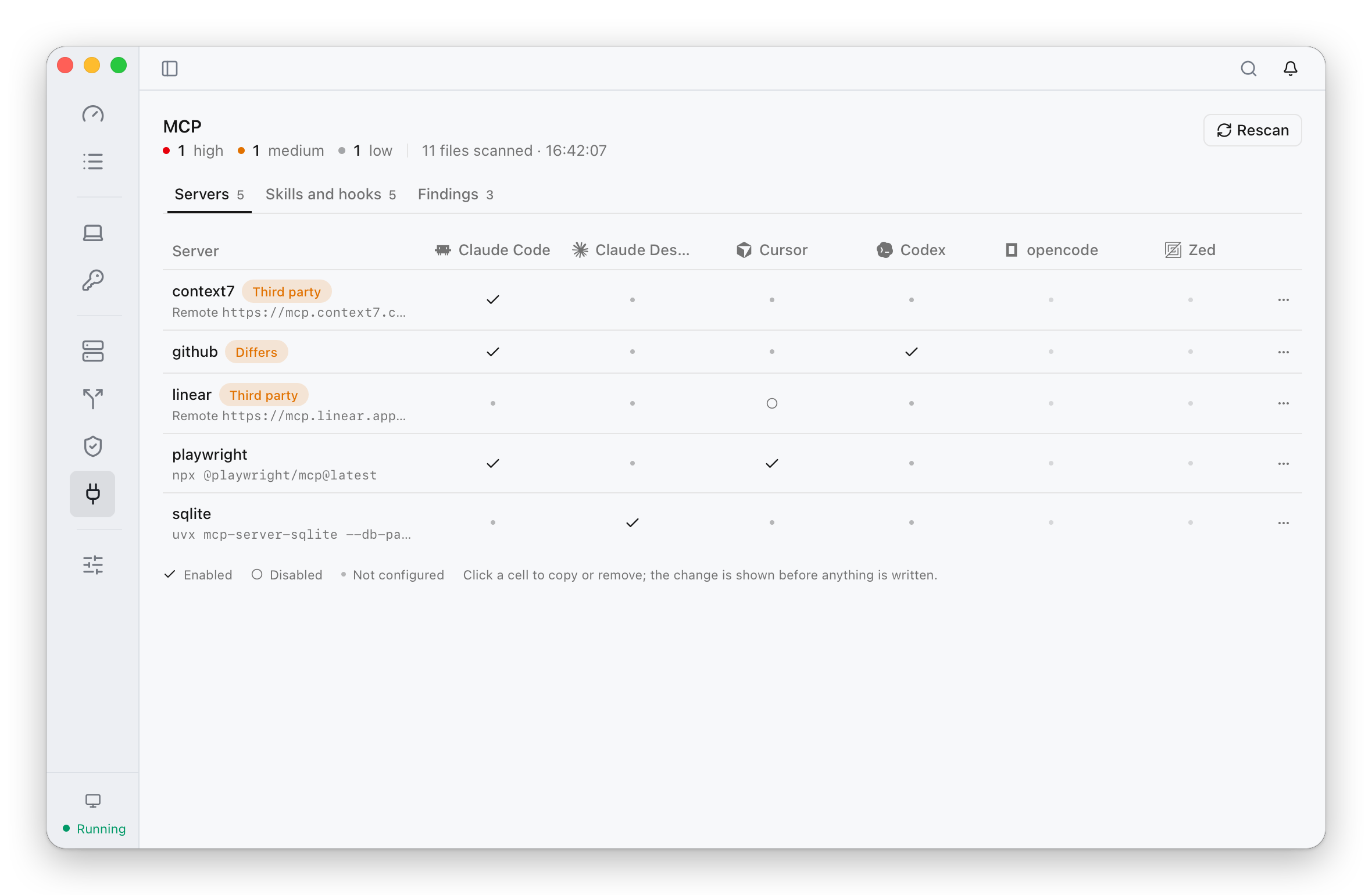The height and width of the screenshot is (895, 1372).
Task: Toggle playwright enabled check under Claude Code
Action: pyautogui.click(x=493, y=464)
